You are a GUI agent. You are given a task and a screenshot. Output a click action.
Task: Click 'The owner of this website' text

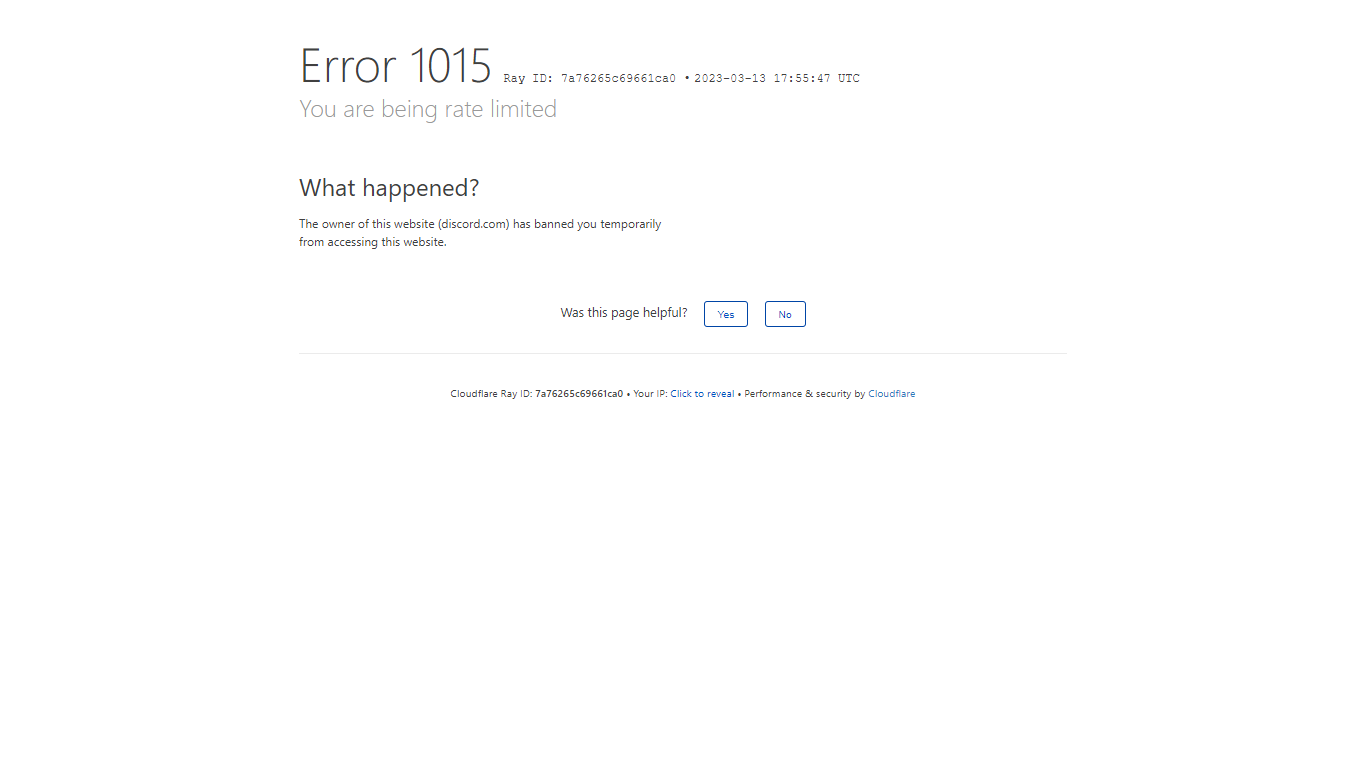pos(367,225)
